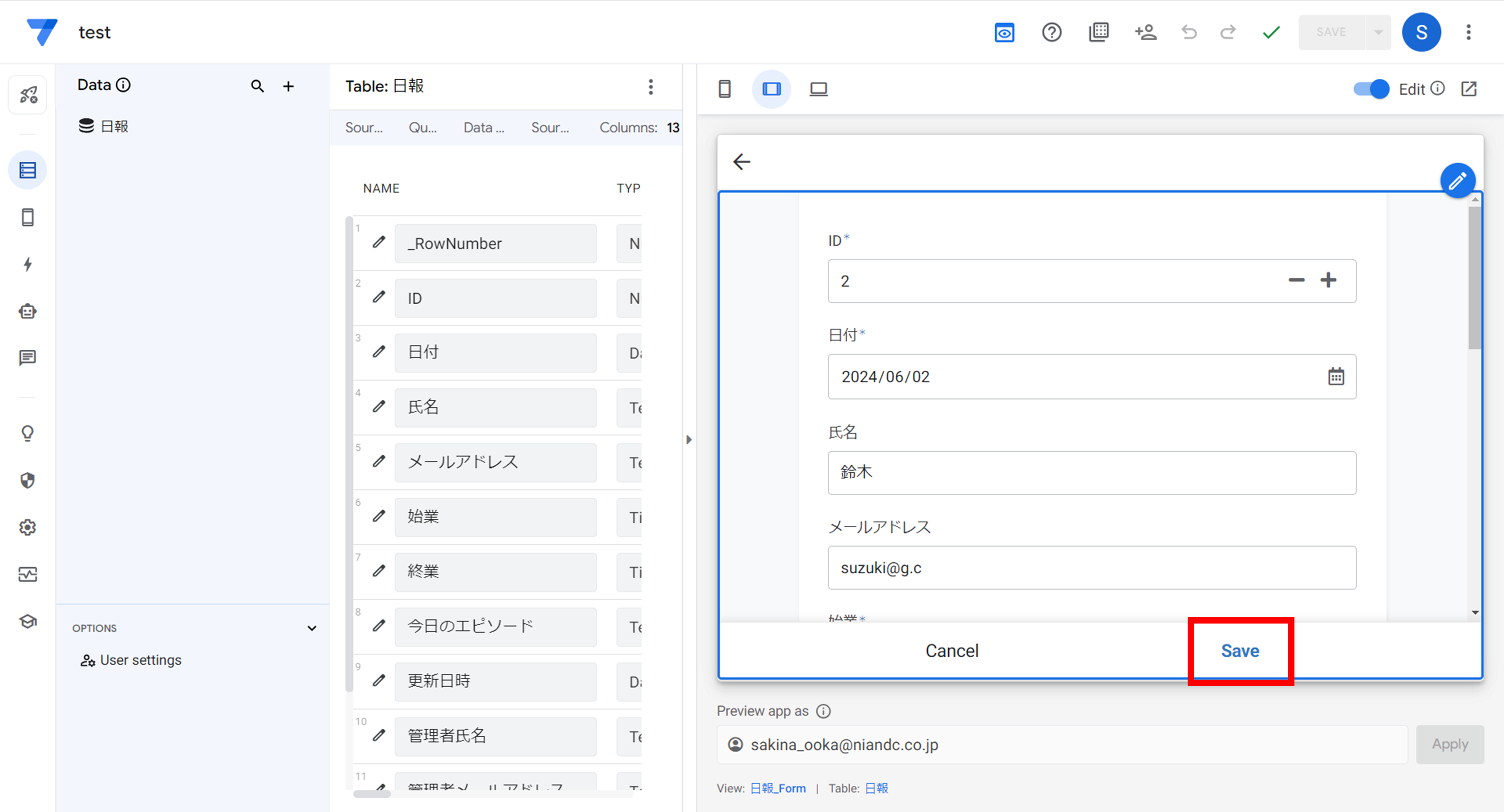Edit the 日付 column with its pencil
Image resolution: width=1504 pixels, height=812 pixels.
pos(379,351)
